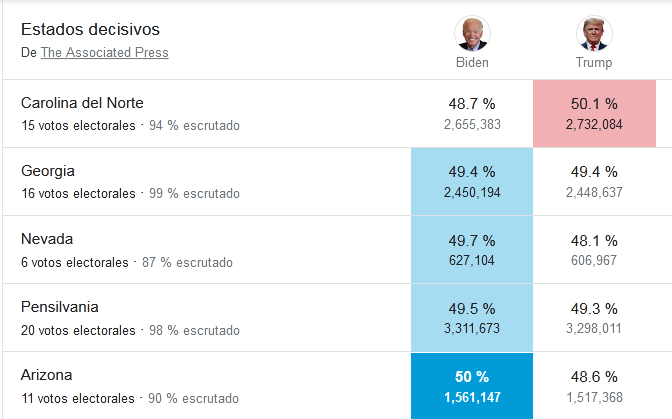Screen dimensions: 672x419
Task: Click Biden's 49.7 % Nevada cell
Action: [472, 249]
